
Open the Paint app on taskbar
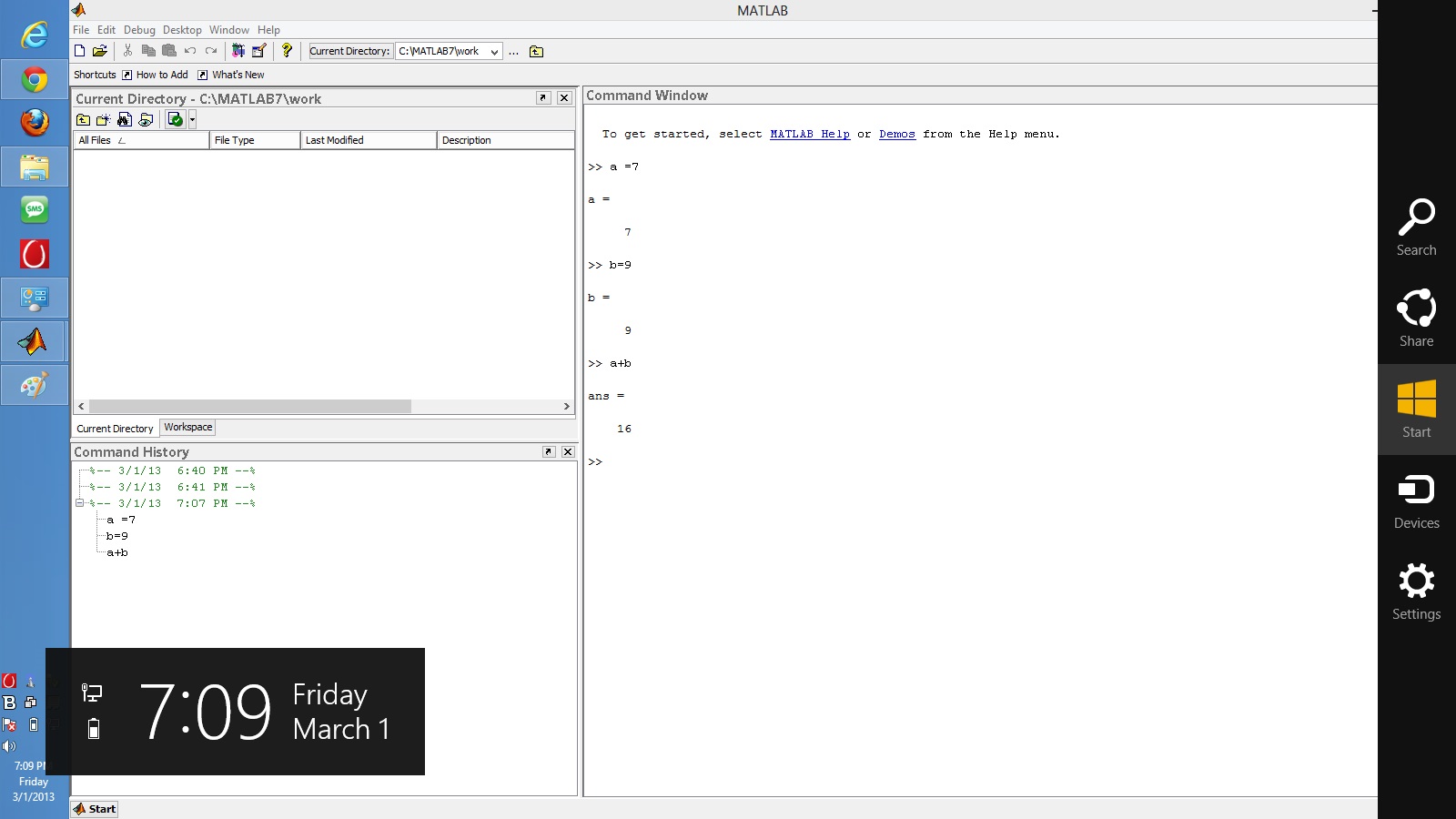pos(35,385)
